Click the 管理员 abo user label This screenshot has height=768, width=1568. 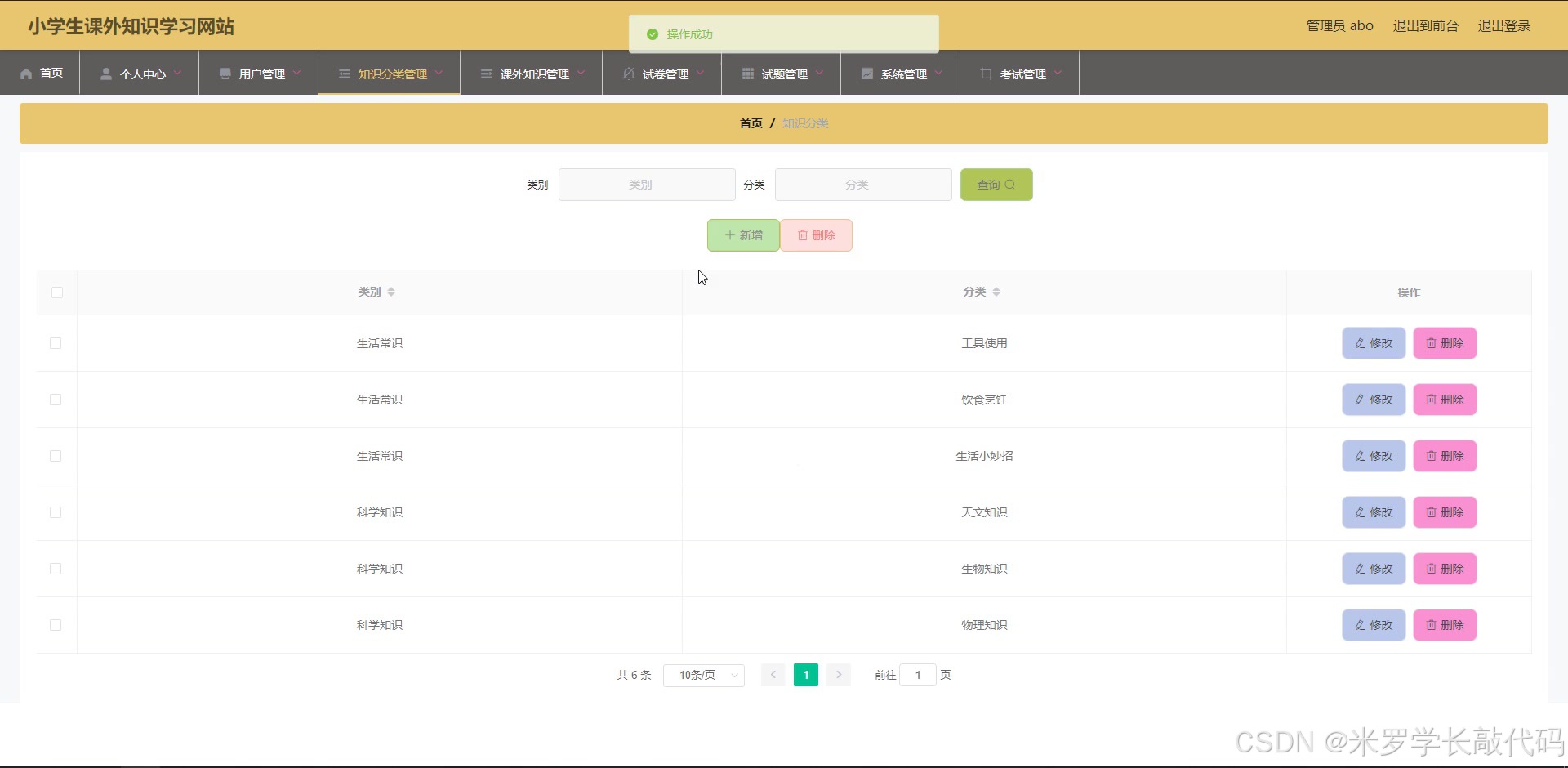[1340, 26]
